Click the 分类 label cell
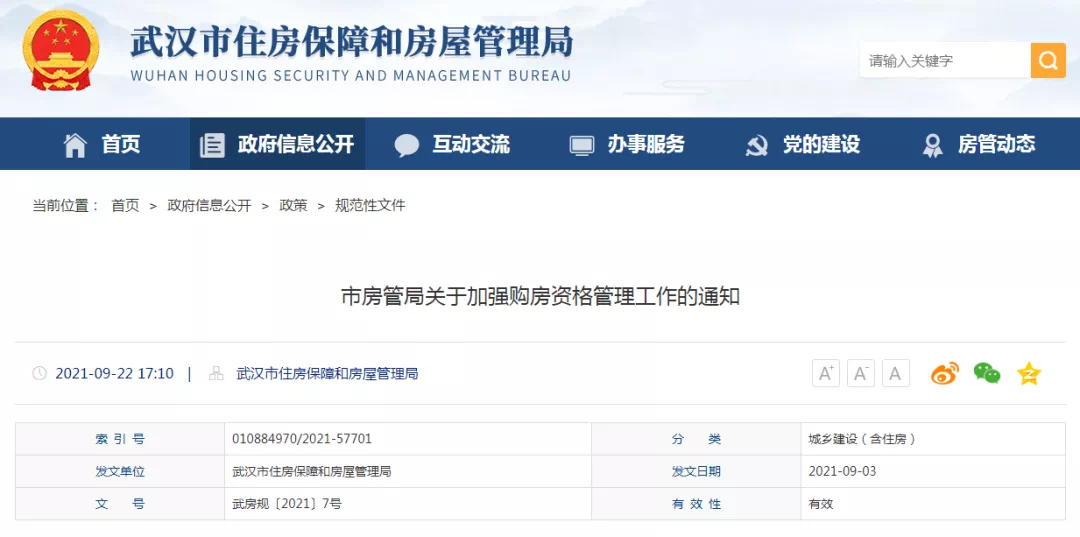Image resolution: width=1080 pixels, height=537 pixels. (x=696, y=439)
